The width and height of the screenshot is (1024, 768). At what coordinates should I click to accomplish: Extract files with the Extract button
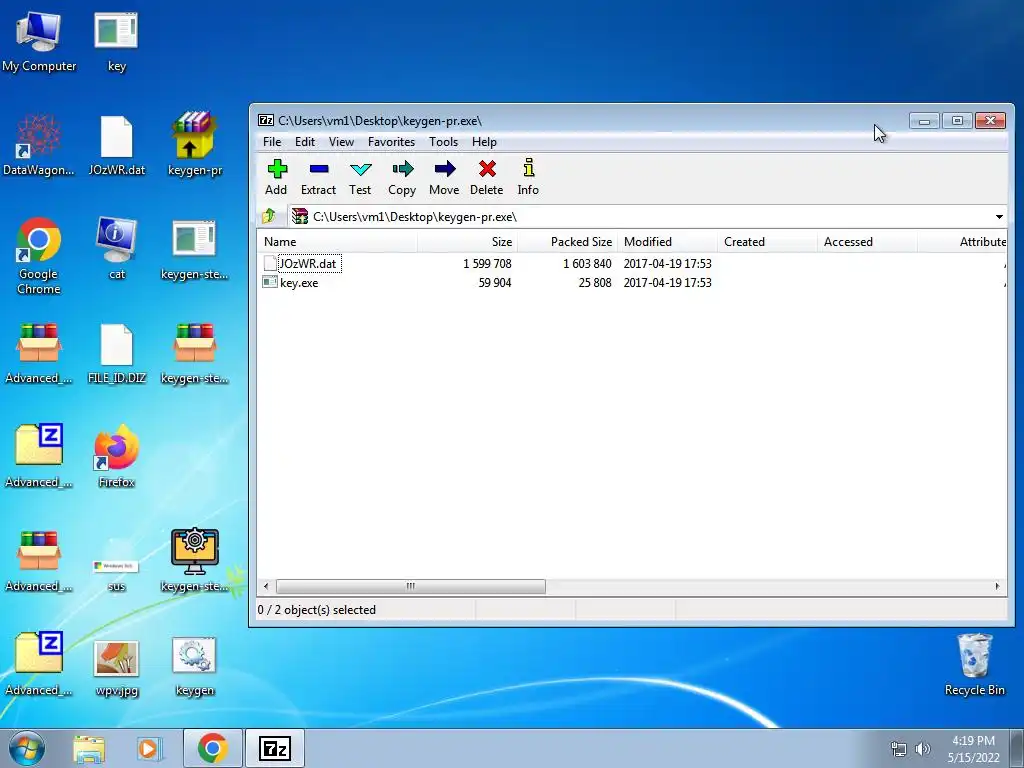click(x=318, y=177)
